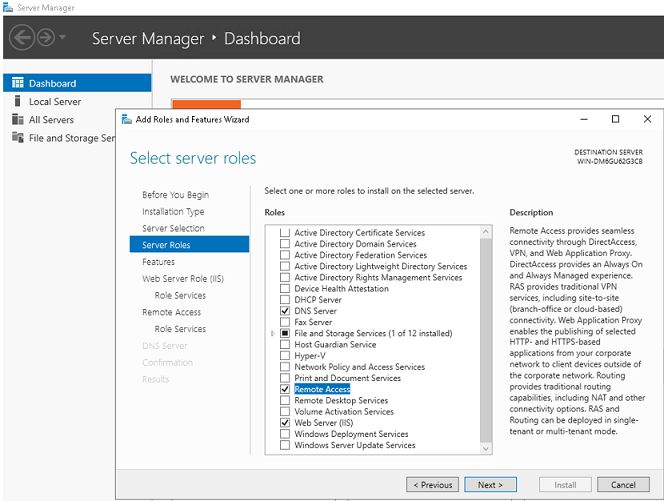The height and width of the screenshot is (501, 664).
Task: Open Role Services under Remote Access
Action: (180, 329)
